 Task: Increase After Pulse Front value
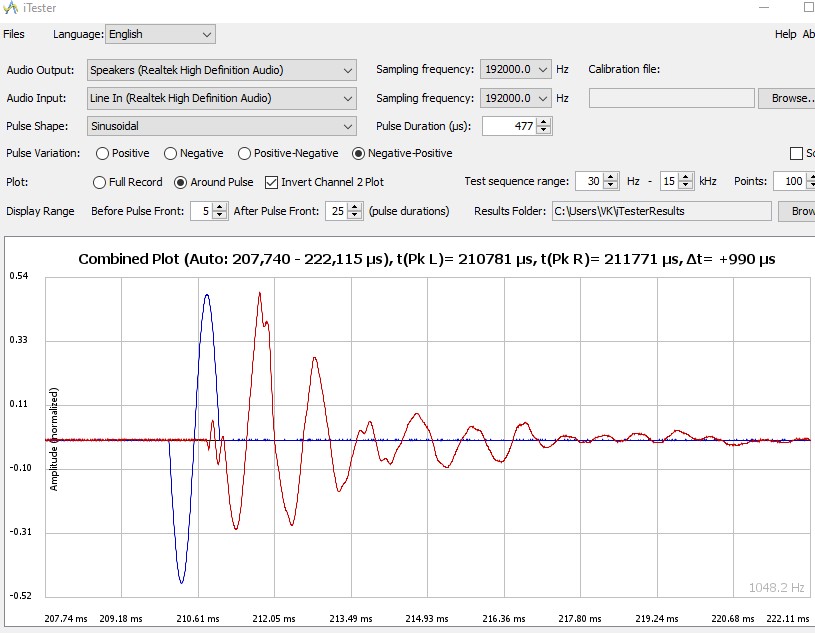click(x=356, y=207)
